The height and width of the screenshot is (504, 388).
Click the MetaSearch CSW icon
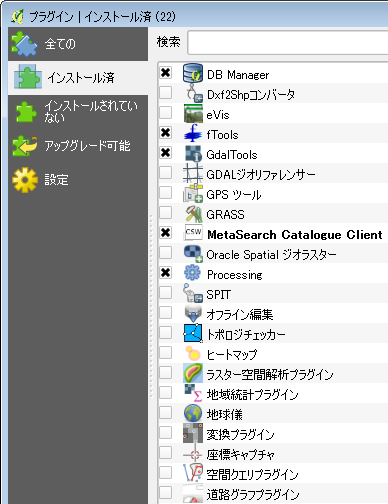[193, 233]
